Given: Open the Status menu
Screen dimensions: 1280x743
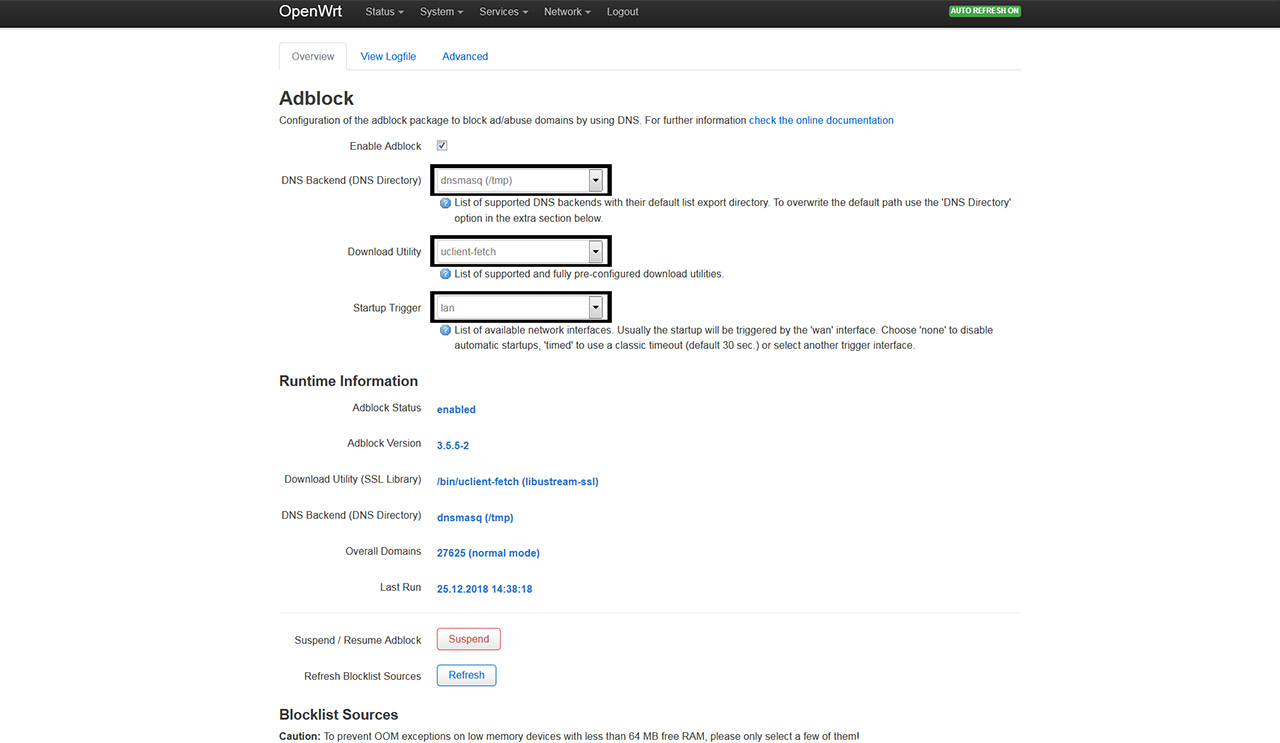Looking at the screenshot, I should [x=384, y=12].
